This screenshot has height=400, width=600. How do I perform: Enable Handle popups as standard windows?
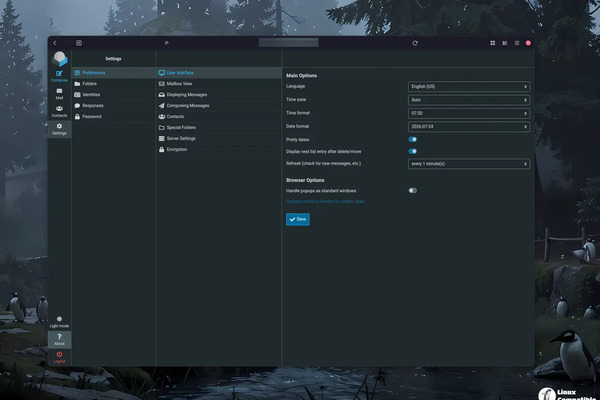[x=412, y=190]
